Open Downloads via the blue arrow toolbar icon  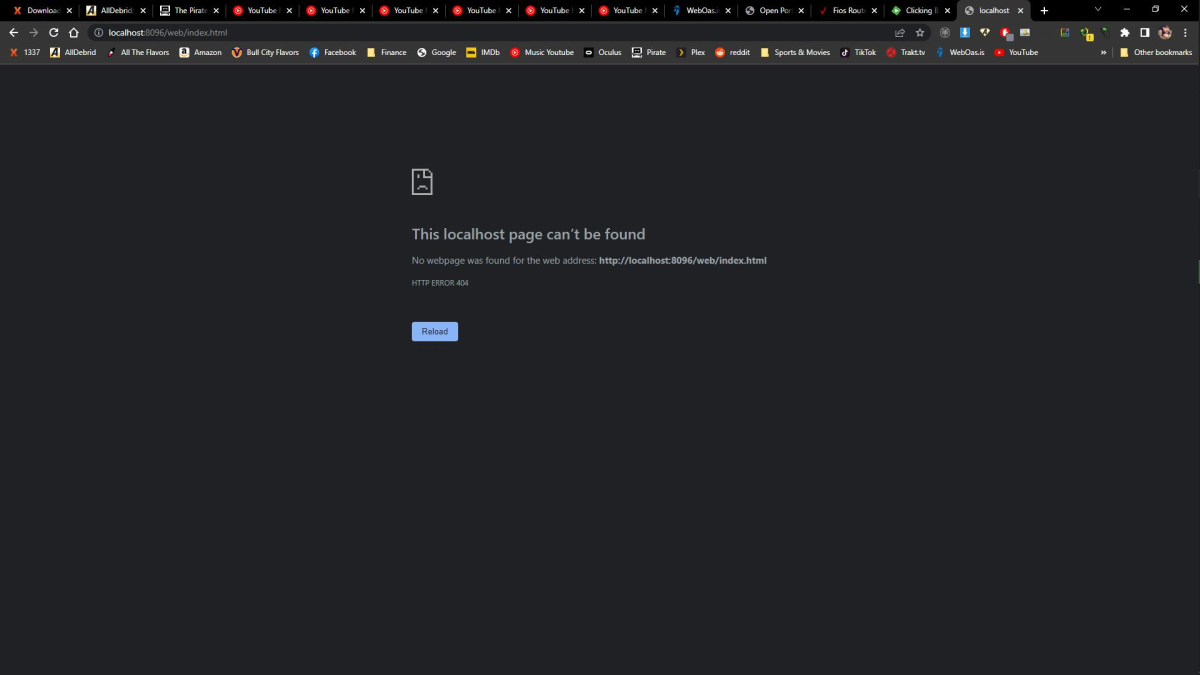(x=963, y=32)
